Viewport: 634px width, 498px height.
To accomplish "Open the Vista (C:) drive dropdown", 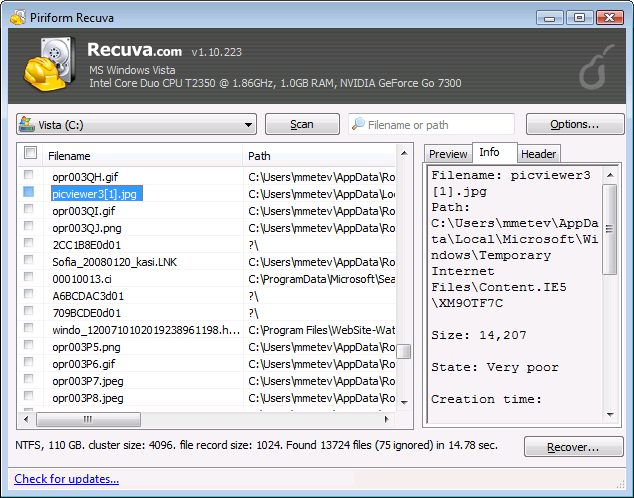I will pos(136,124).
